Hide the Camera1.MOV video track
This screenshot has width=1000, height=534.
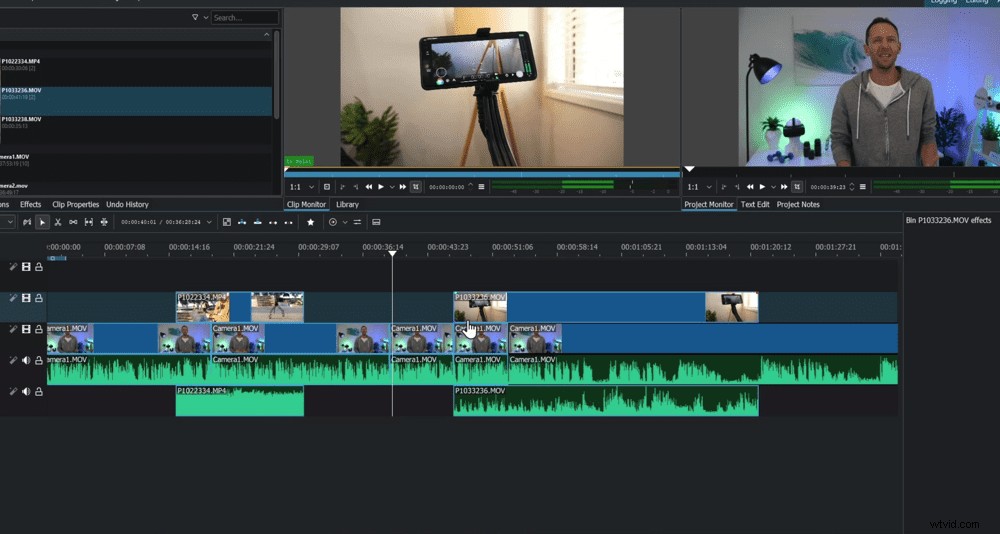point(26,329)
